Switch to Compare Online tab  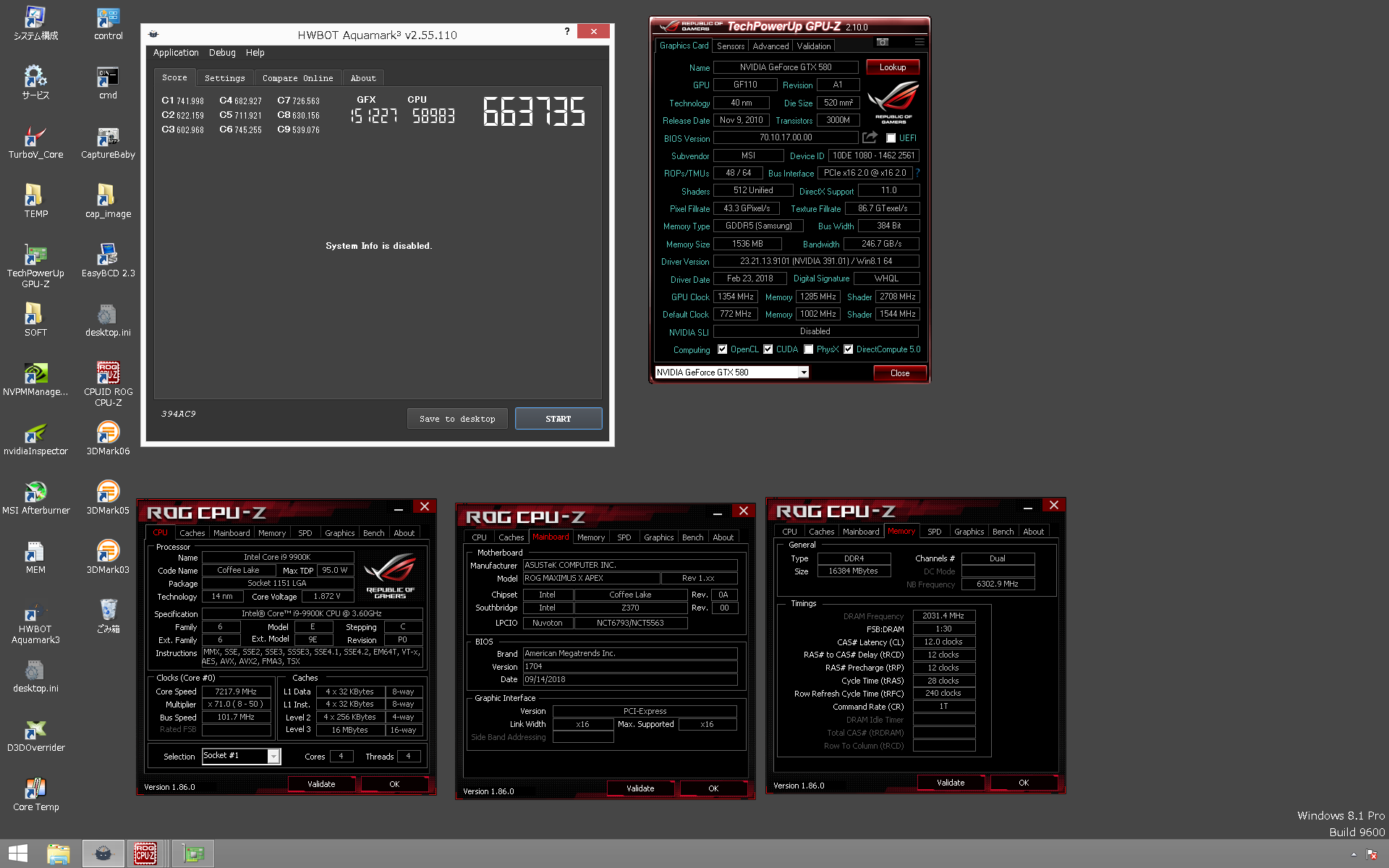[x=297, y=78]
